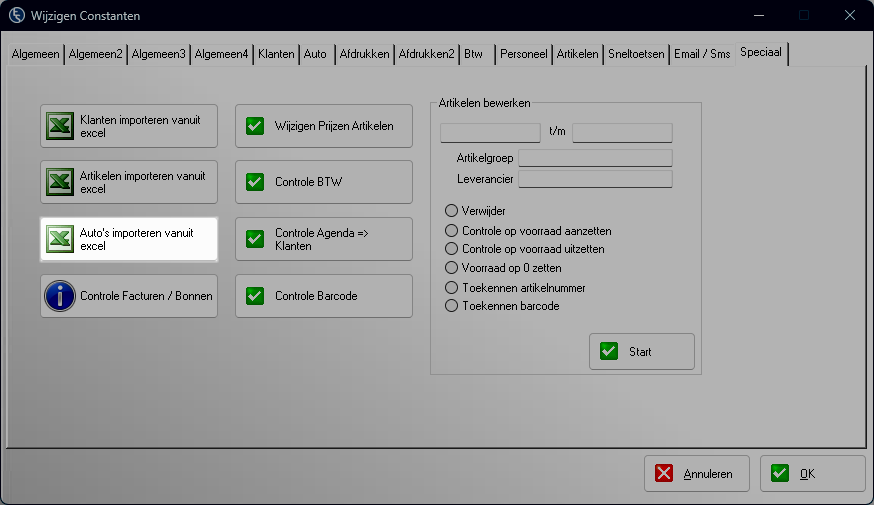Image resolution: width=874 pixels, height=505 pixels.
Task: Click green check icon for Controle Agenda => Klanten
Action: click(x=256, y=239)
